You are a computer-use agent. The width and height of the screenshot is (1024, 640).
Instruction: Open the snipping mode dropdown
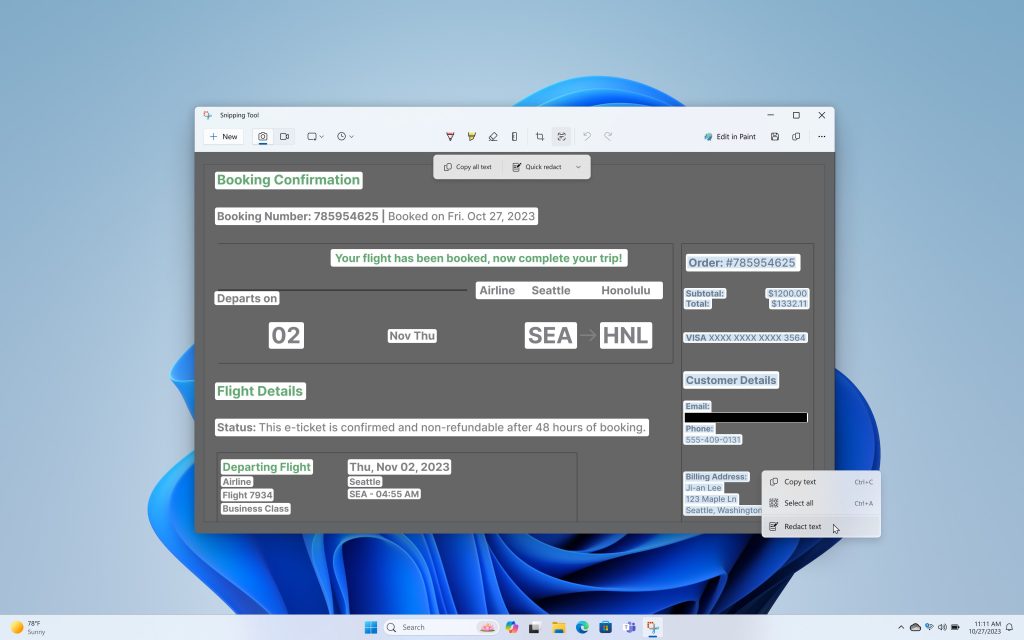316,136
